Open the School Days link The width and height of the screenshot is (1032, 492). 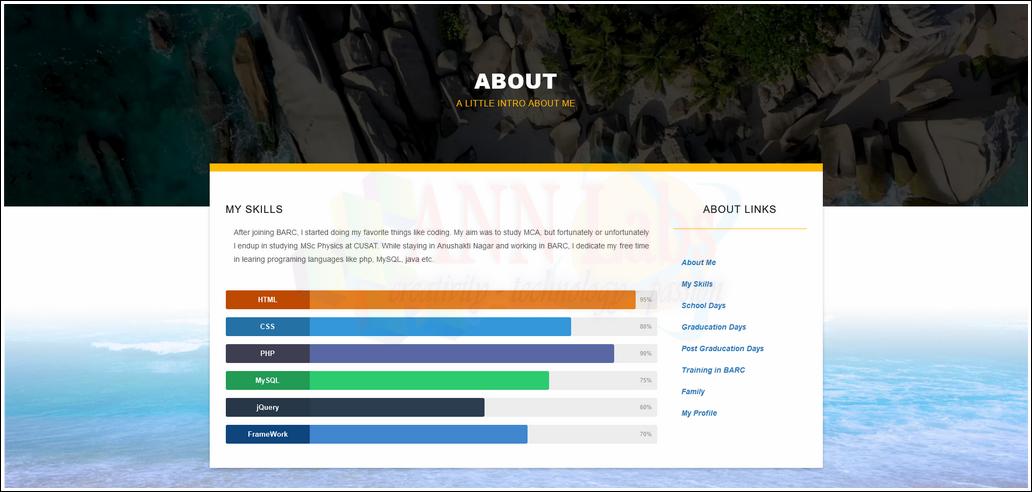coord(703,306)
